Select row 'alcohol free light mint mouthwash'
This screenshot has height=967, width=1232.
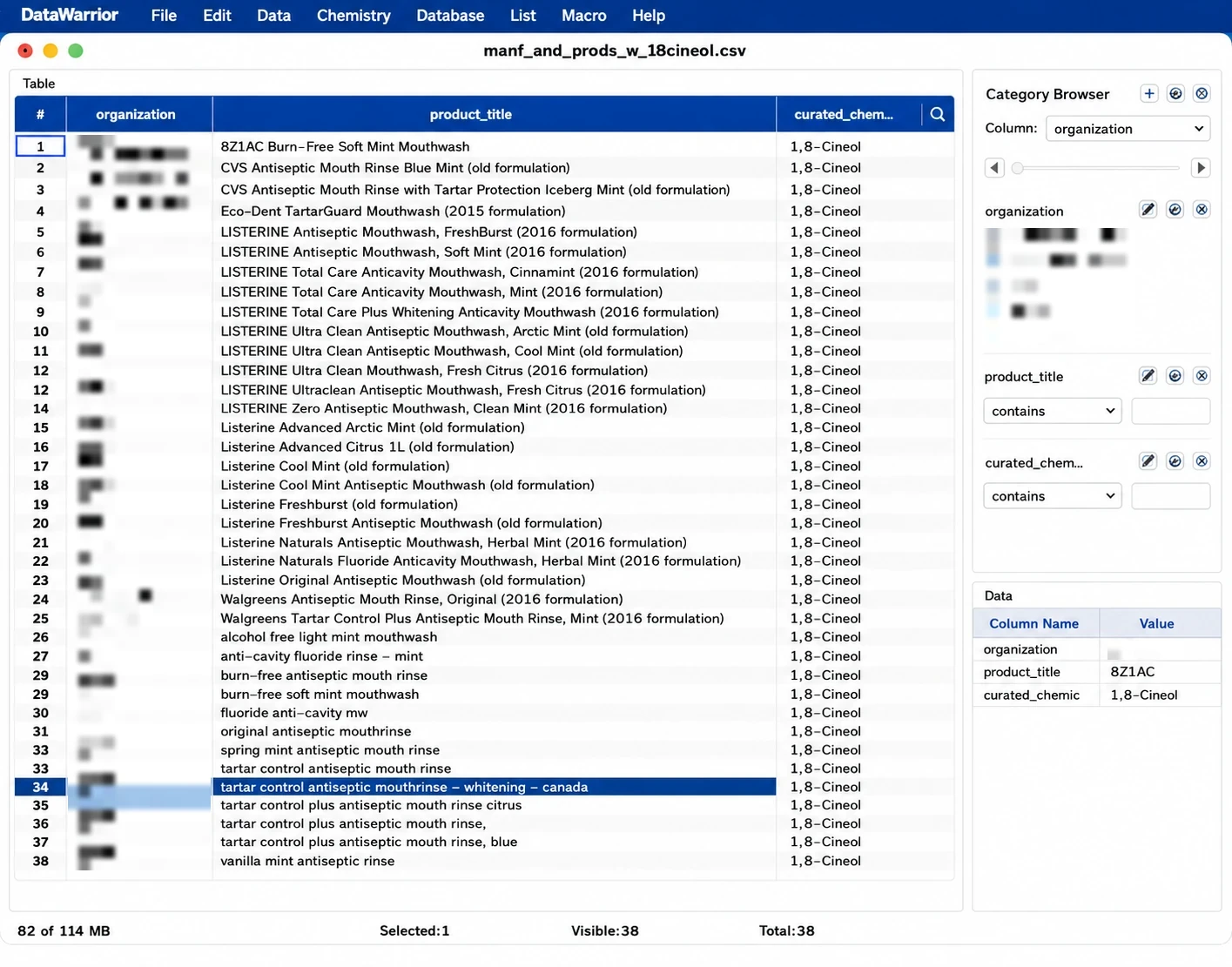(484, 637)
